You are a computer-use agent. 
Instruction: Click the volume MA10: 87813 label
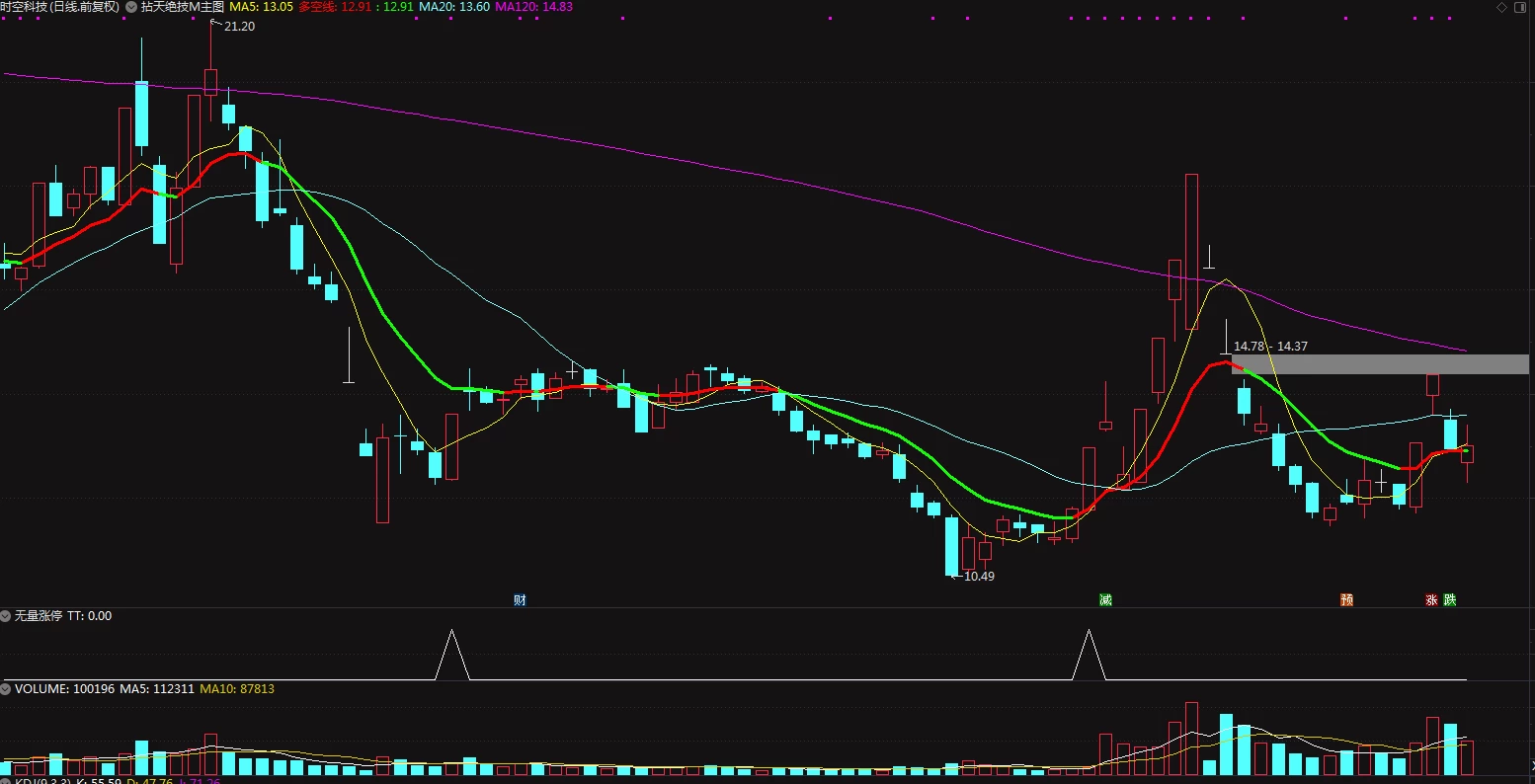(x=237, y=689)
